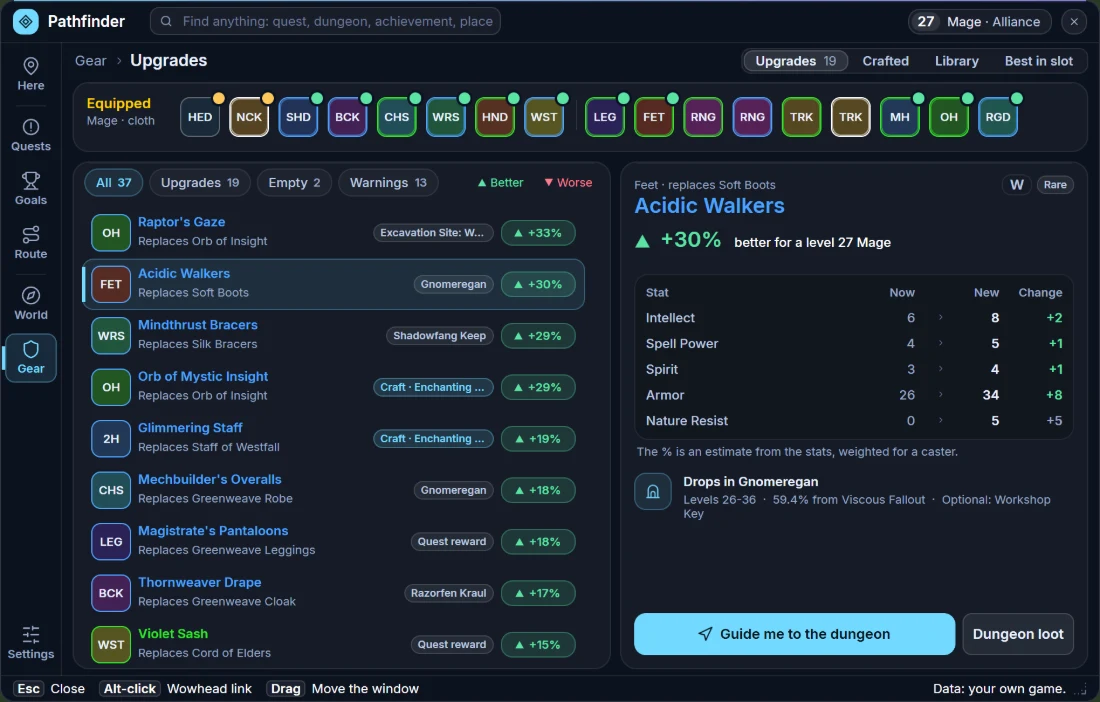Filter list by All 37
1100x702 pixels.
pos(114,182)
